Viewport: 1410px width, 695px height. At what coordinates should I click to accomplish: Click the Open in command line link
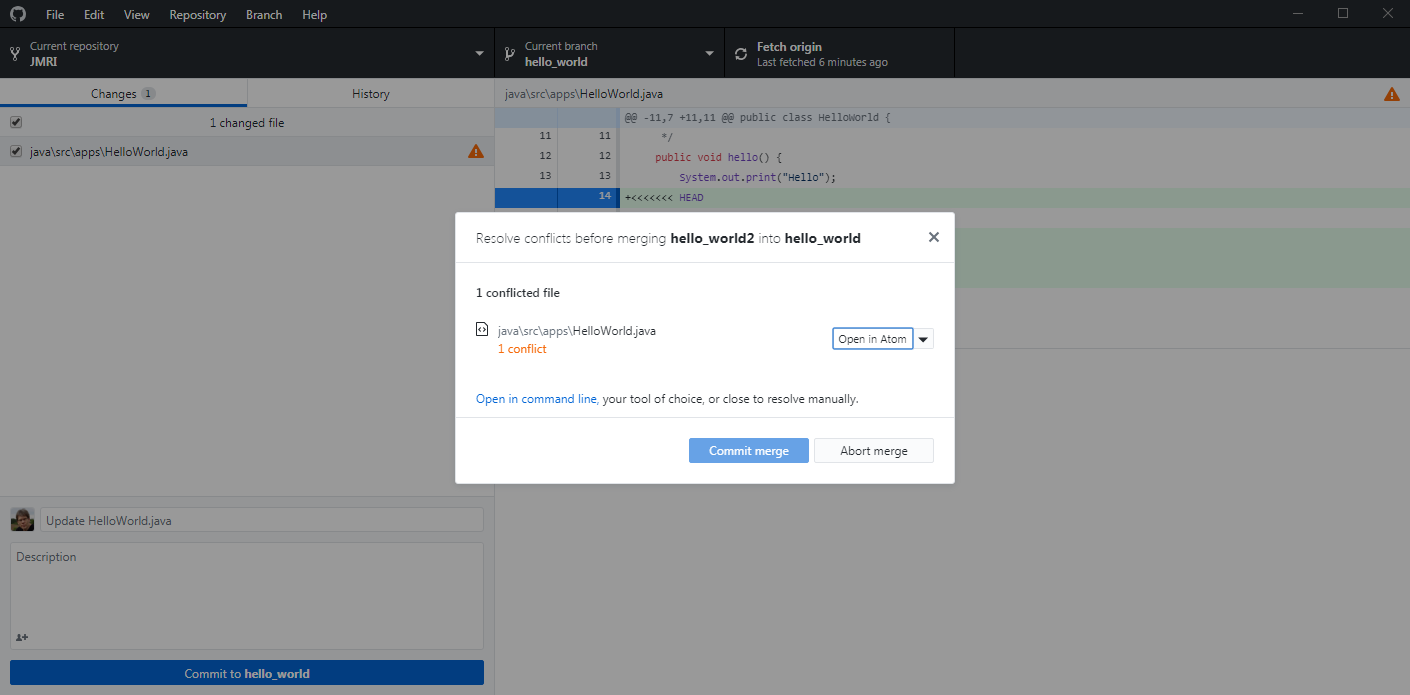click(x=536, y=399)
